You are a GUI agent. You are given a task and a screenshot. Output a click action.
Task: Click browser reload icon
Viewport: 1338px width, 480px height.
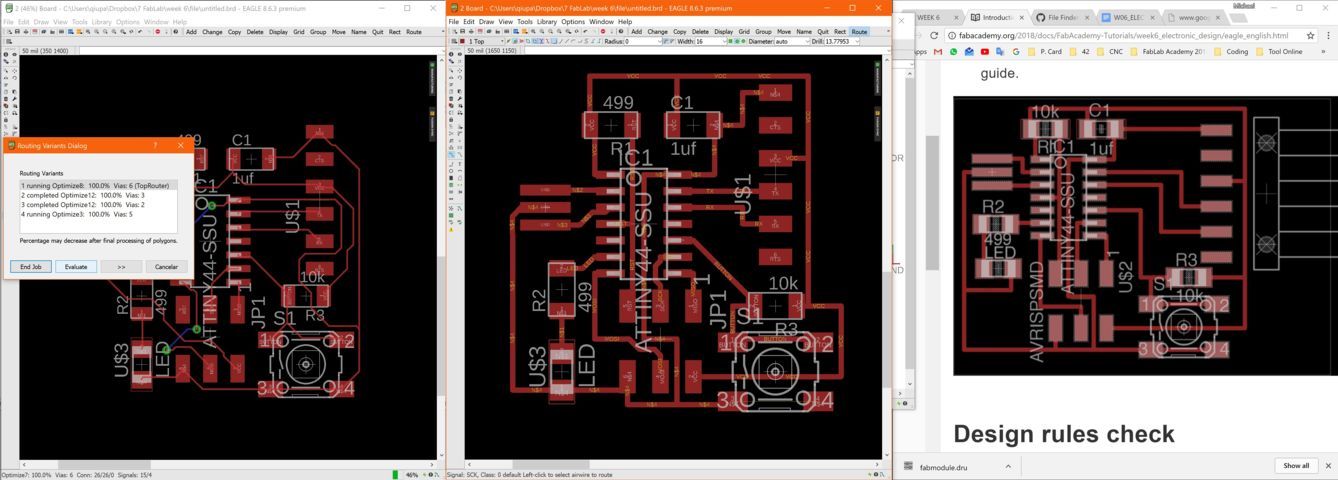[x=934, y=35]
